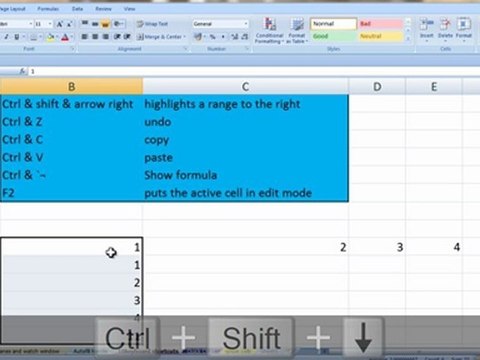Screen dimensions: 480x360
Task: Open the Formulas ribbon tab
Action: tap(48, 9)
